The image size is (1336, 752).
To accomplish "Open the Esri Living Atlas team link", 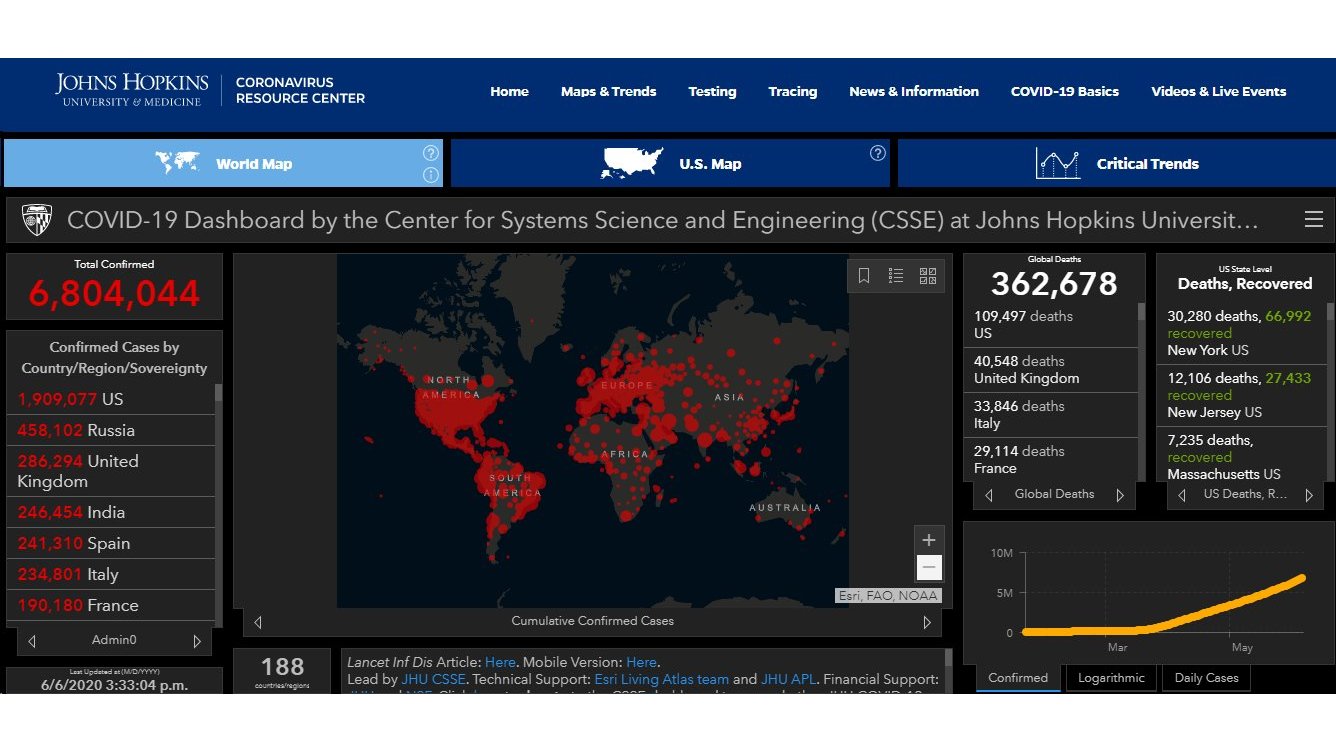I will coord(661,679).
